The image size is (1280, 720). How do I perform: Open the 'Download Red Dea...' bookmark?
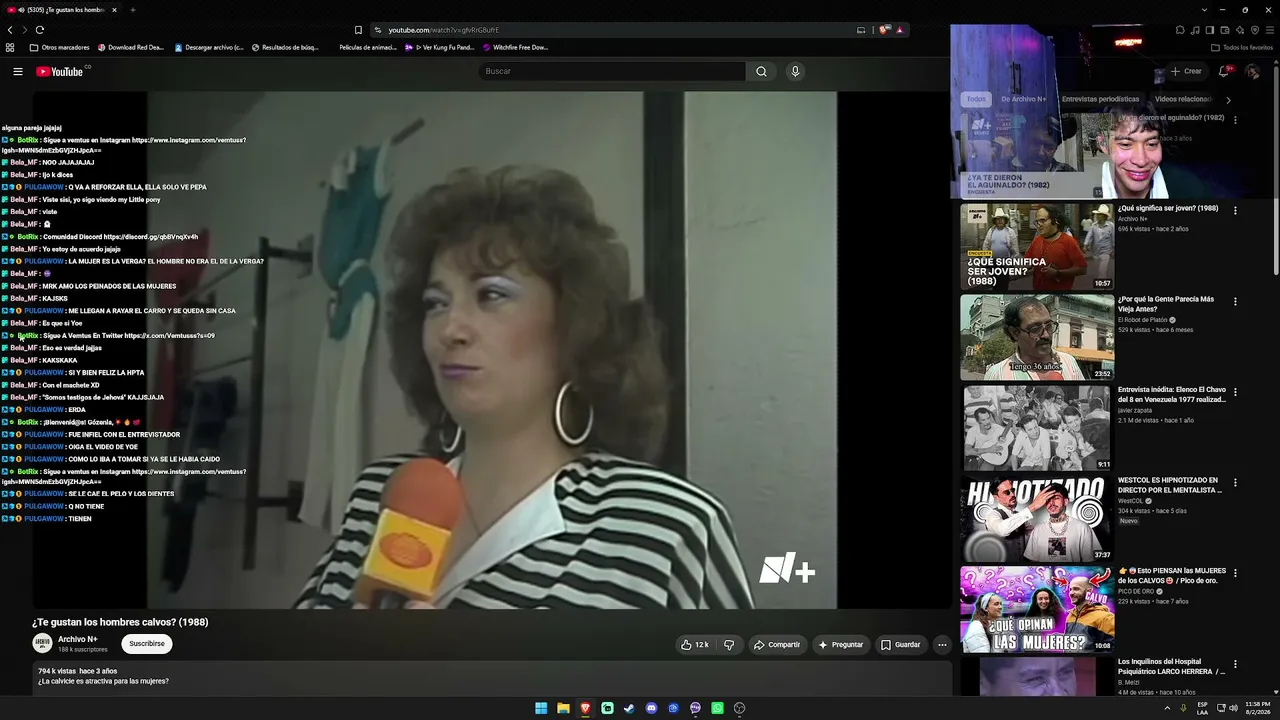click(130, 47)
